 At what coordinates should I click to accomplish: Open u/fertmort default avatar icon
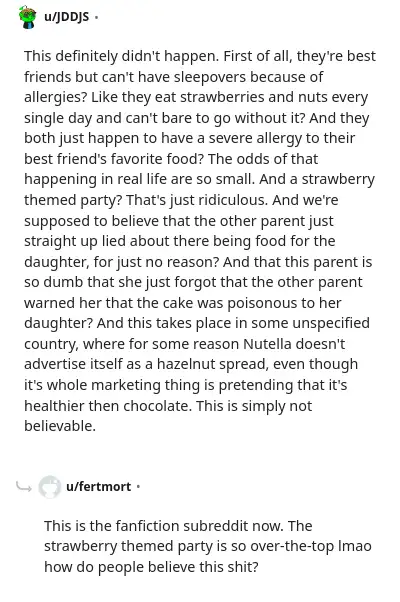click(50, 487)
